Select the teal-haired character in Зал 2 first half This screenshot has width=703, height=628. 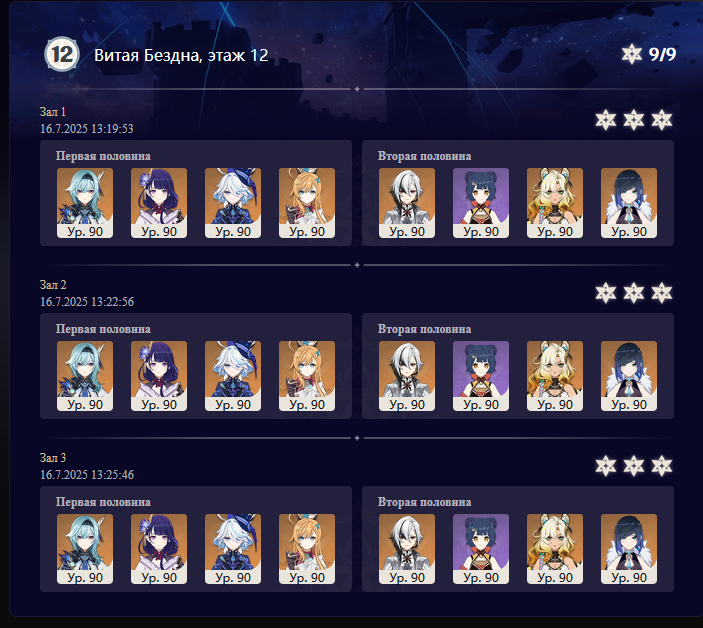85,376
